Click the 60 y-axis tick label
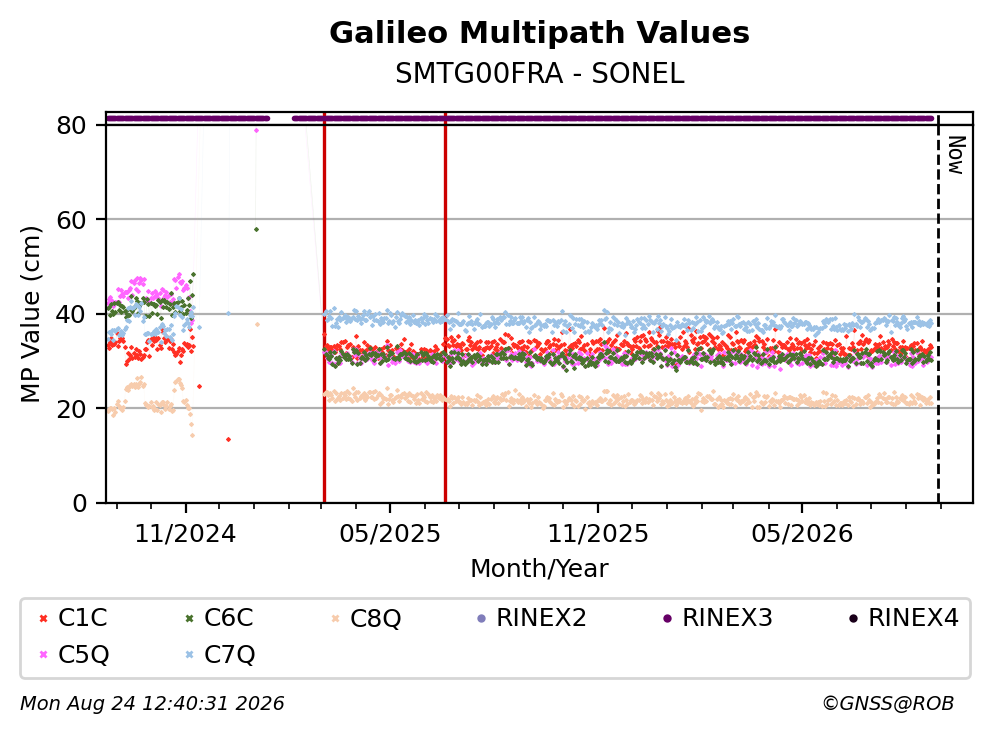The image size is (993, 734). 71,220
